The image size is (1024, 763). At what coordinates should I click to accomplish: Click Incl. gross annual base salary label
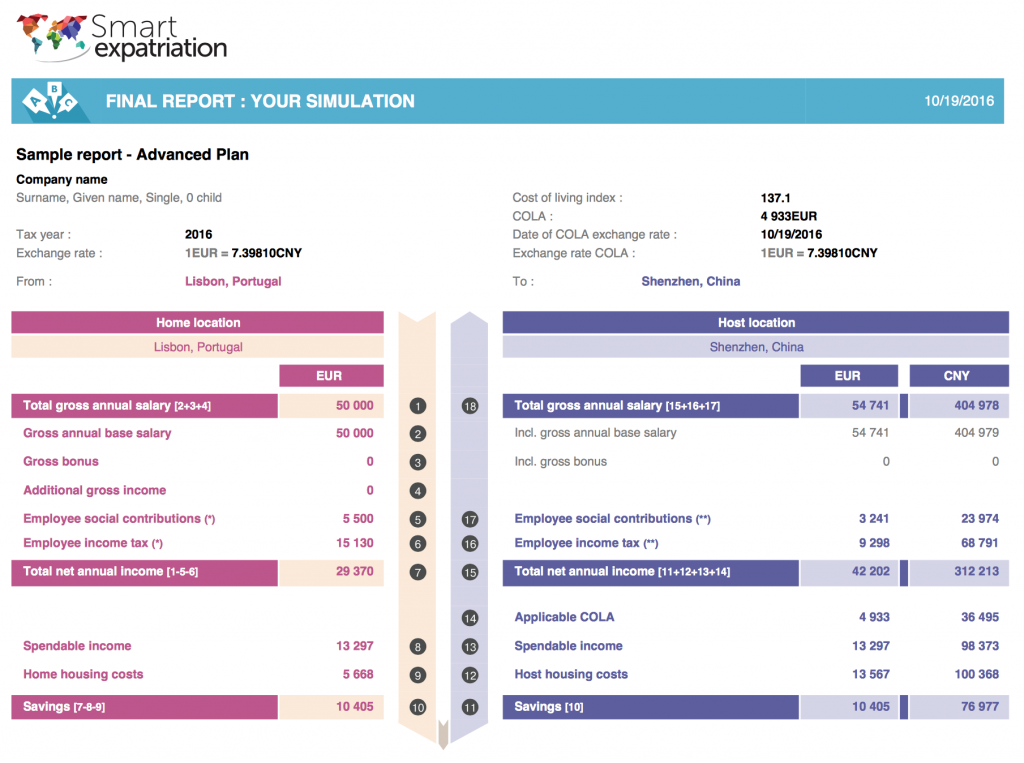(x=595, y=433)
